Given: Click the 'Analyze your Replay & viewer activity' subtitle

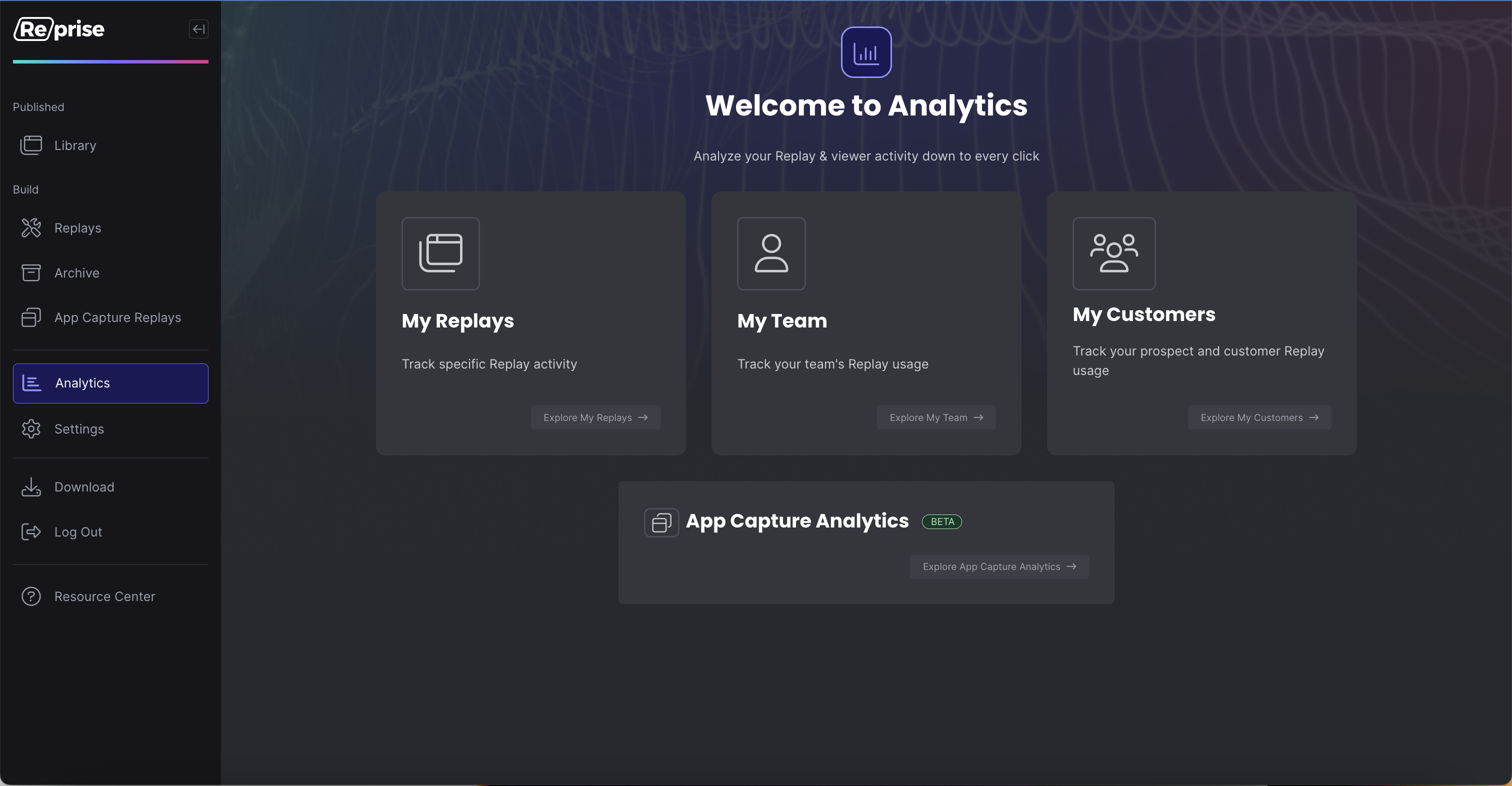Looking at the screenshot, I should click(866, 156).
